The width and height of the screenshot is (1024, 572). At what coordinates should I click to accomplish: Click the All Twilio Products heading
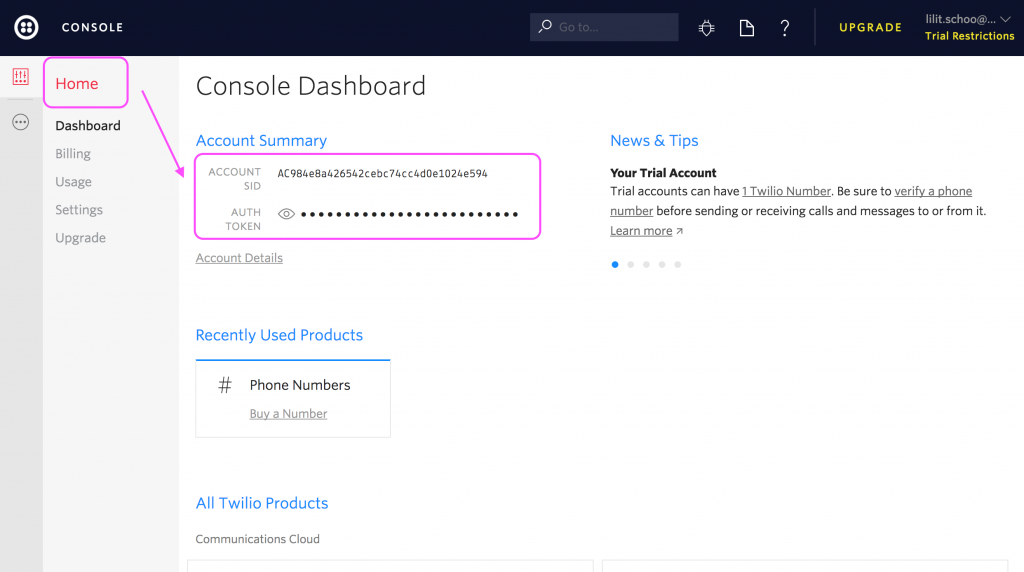(262, 503)
